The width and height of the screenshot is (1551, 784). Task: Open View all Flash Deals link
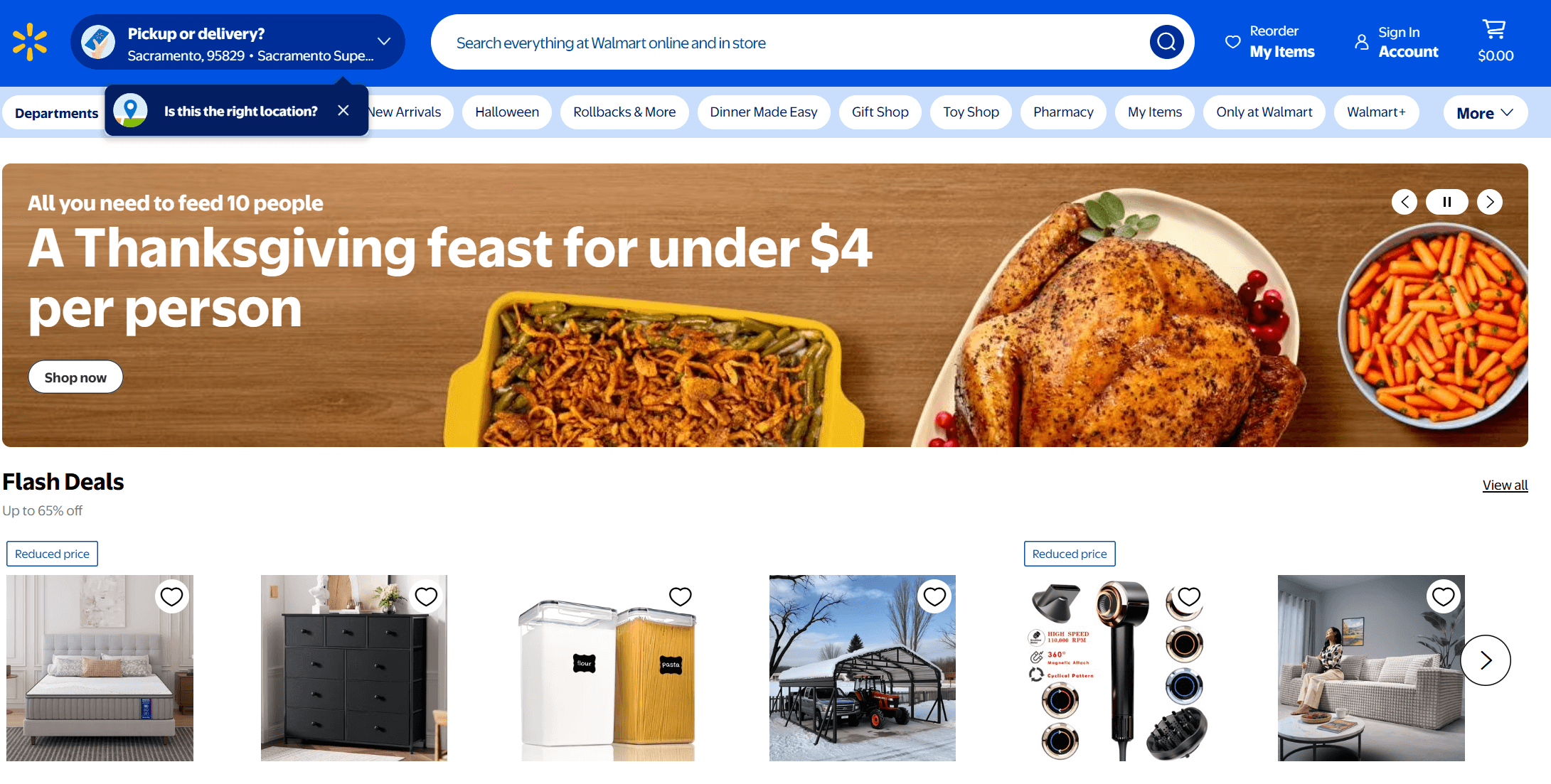tap(1505, 485)
